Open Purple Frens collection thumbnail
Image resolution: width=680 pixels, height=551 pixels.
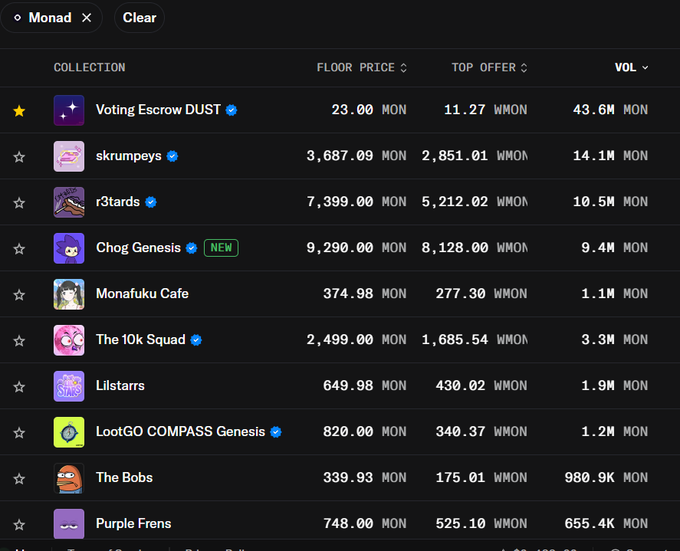[x=69, y=524]
